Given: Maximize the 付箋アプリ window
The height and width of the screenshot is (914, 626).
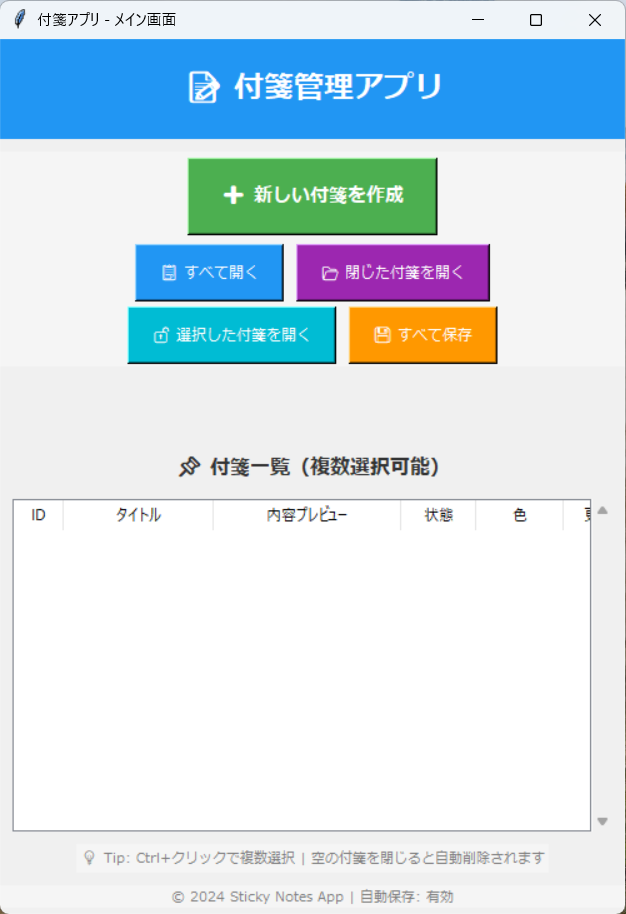Looking at the screenshot, I should [536, 19].
